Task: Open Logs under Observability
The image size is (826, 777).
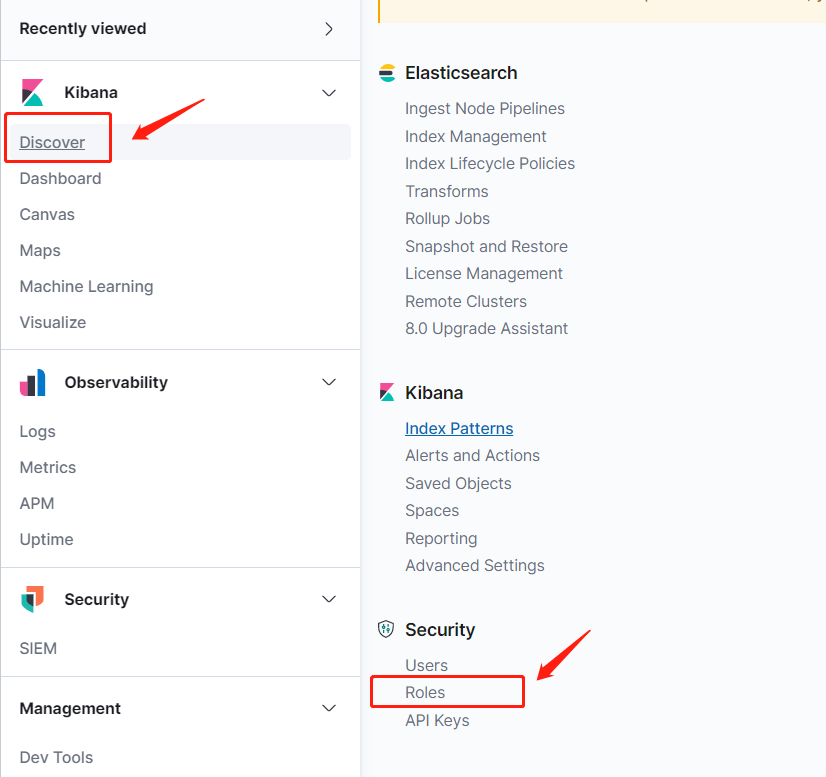Action: 37,431
